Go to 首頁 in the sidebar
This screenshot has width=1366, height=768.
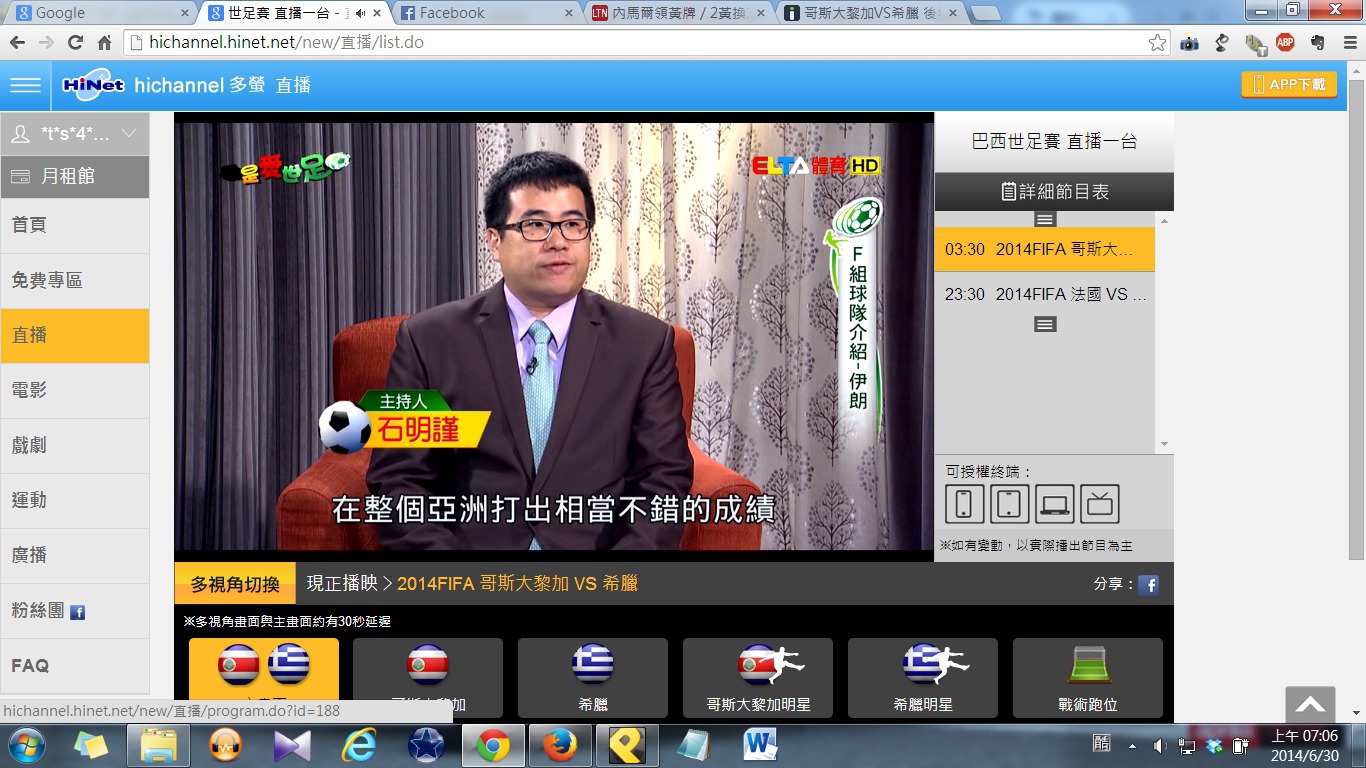[x=75, y=226]
